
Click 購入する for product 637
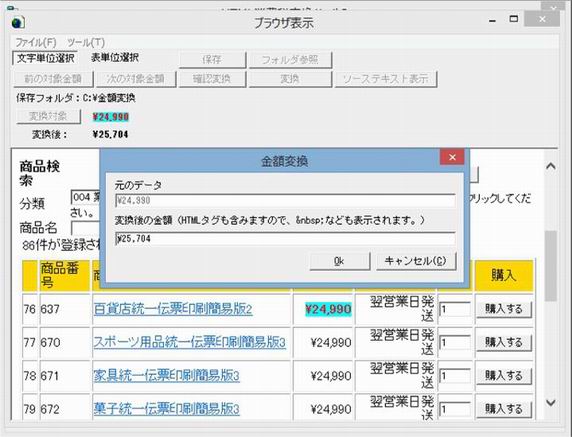point(504,309)
